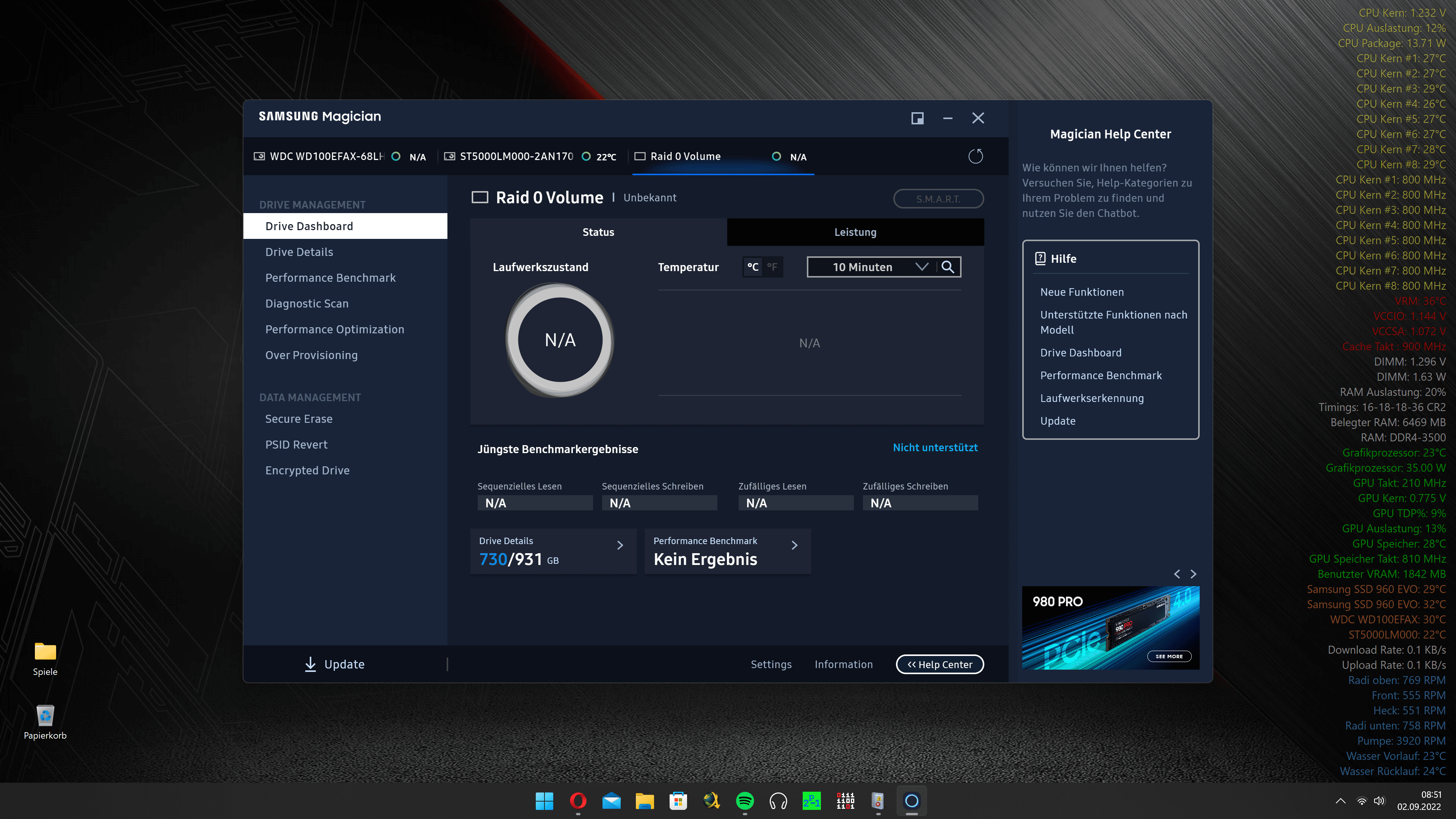This screenshot has height=819, width=1456.
Task: Switch to the Leistung tab
Action: tap(855, 232)
